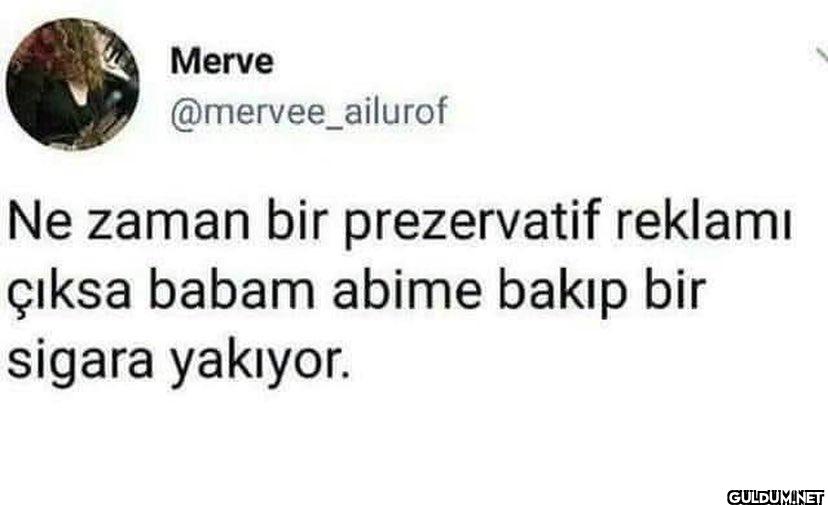828x505 pixels.
Task: Click the word çıksa in tweet
Action: pyautogui.click(x=69, y=293)
